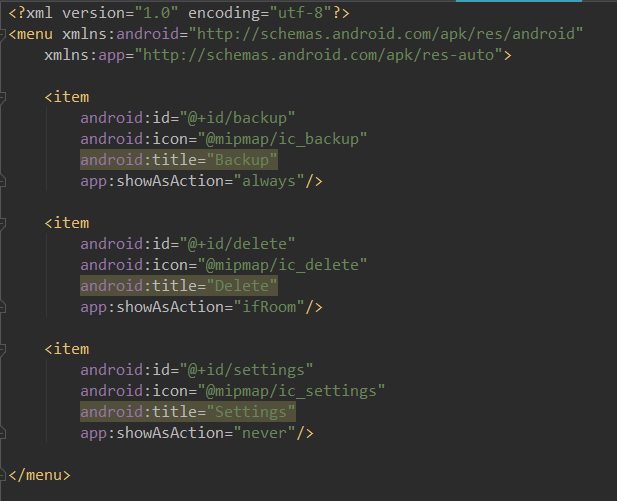Collapse the root <menu> tag fold marker
The image size is (617, 501).
(2, 34)
